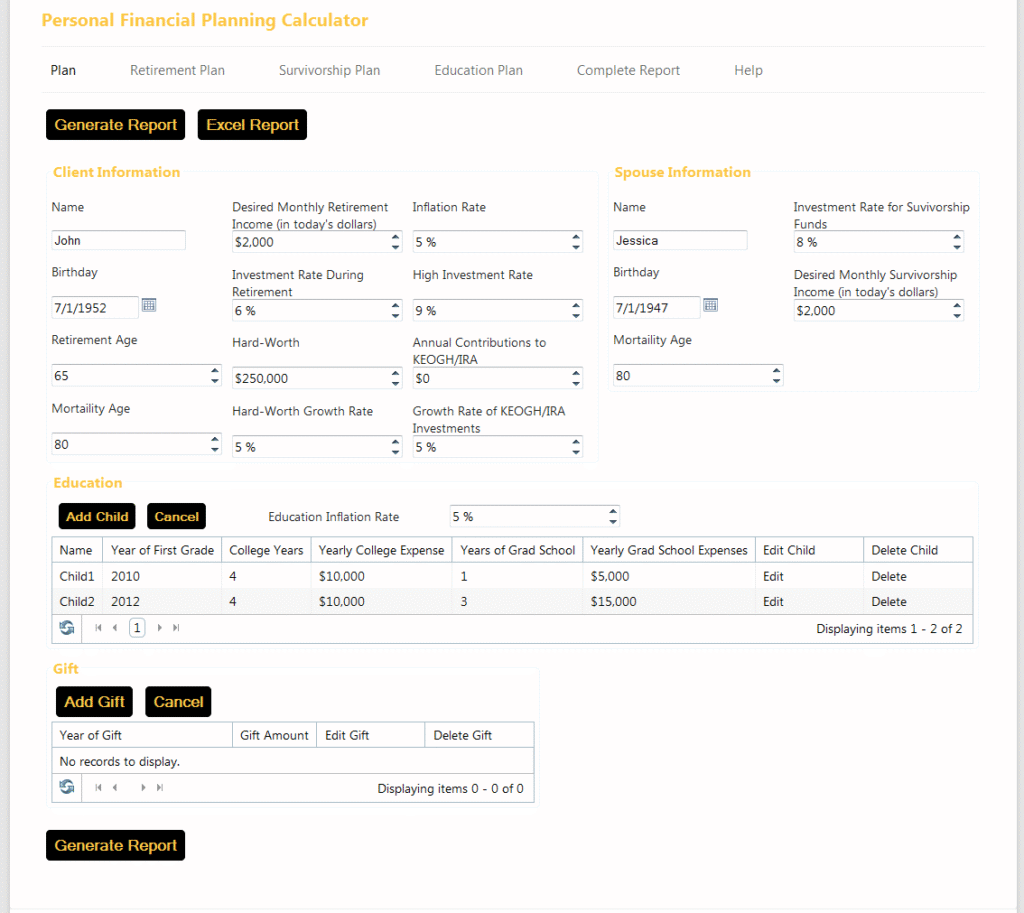Refresh the Education children grid

tap(67, 628)
